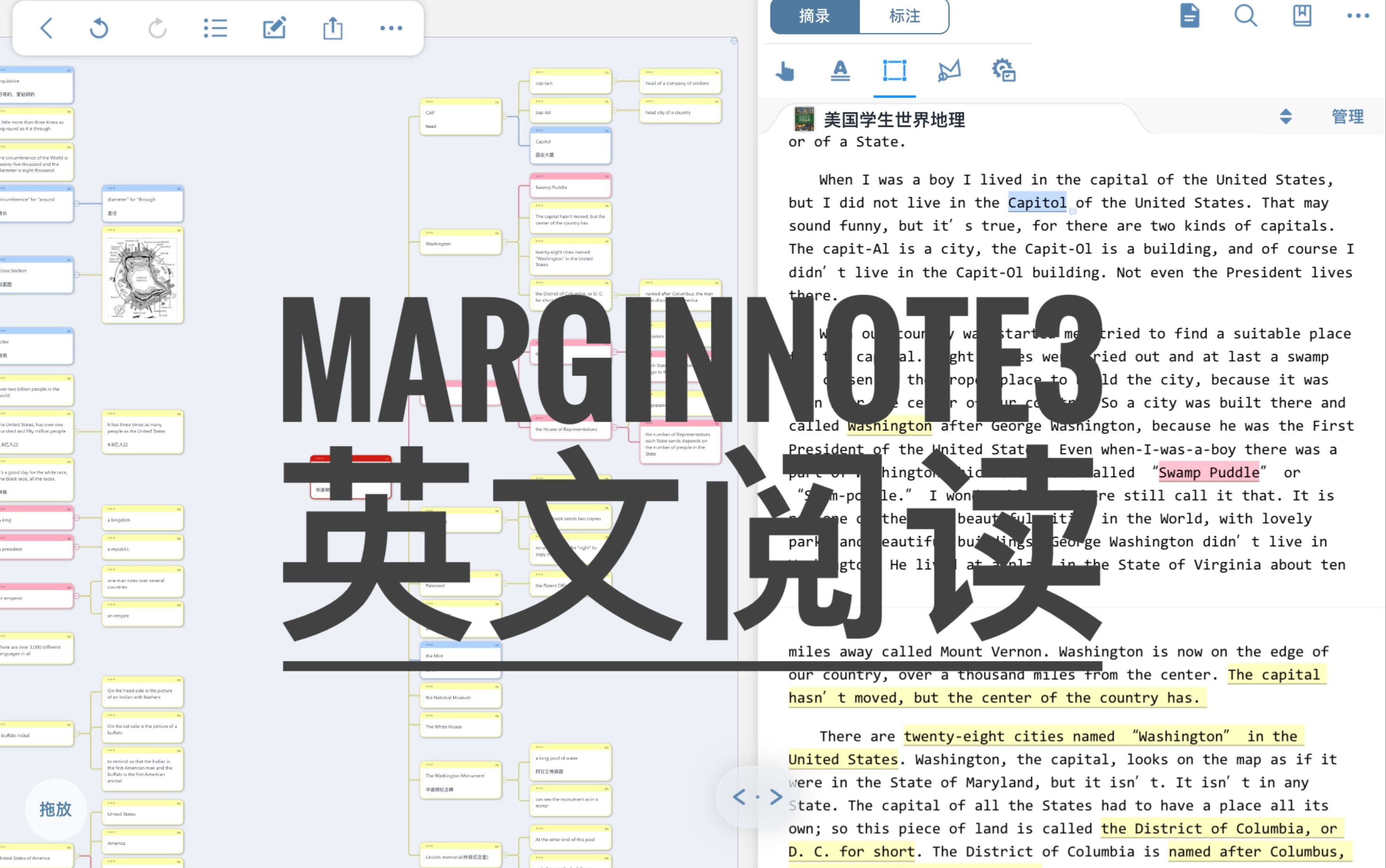The image size is (1386, 868).
Task: Select the rectangle excerpt tool
Action: pyautogui.click(x=895, y=70)
